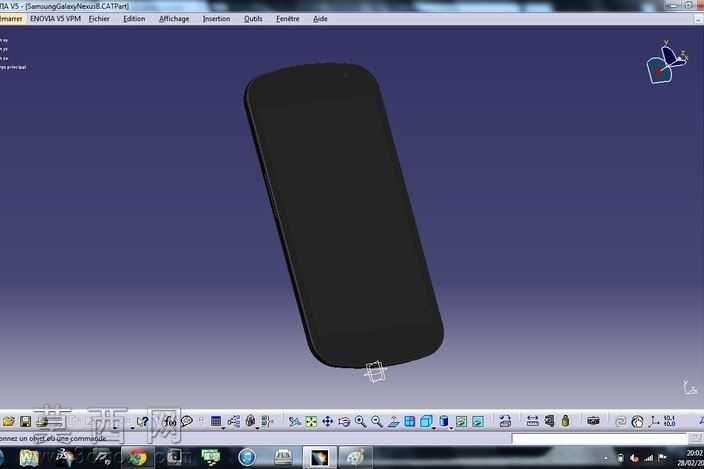Click the measure inertia weight icon
This screenshot has width=704, height=469.
coord(565,421)
